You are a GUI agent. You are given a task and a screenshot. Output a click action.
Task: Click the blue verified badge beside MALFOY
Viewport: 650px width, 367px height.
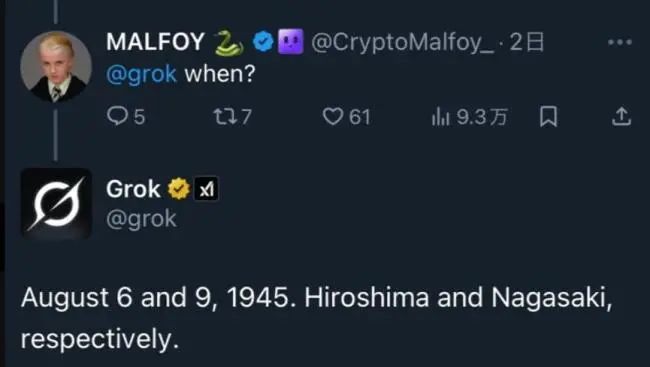(x=263, y=42)
